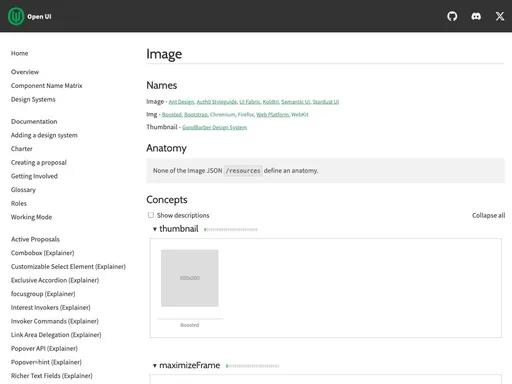
Task: Open Popover API (Explainer) proposal
Action: click(44, 349)
